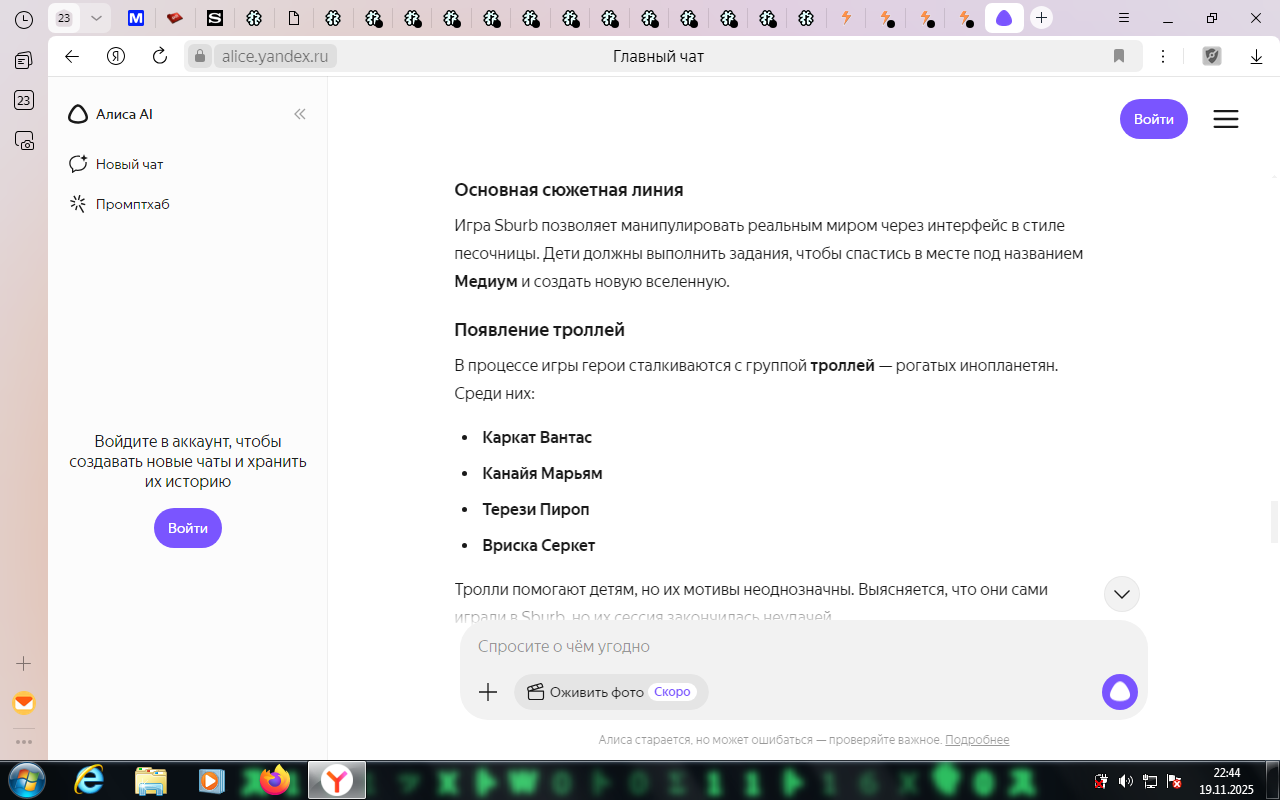Open the Alice hamburger menu
The height and width of the screenshot is (800, 1280).
coord(1226,119)
